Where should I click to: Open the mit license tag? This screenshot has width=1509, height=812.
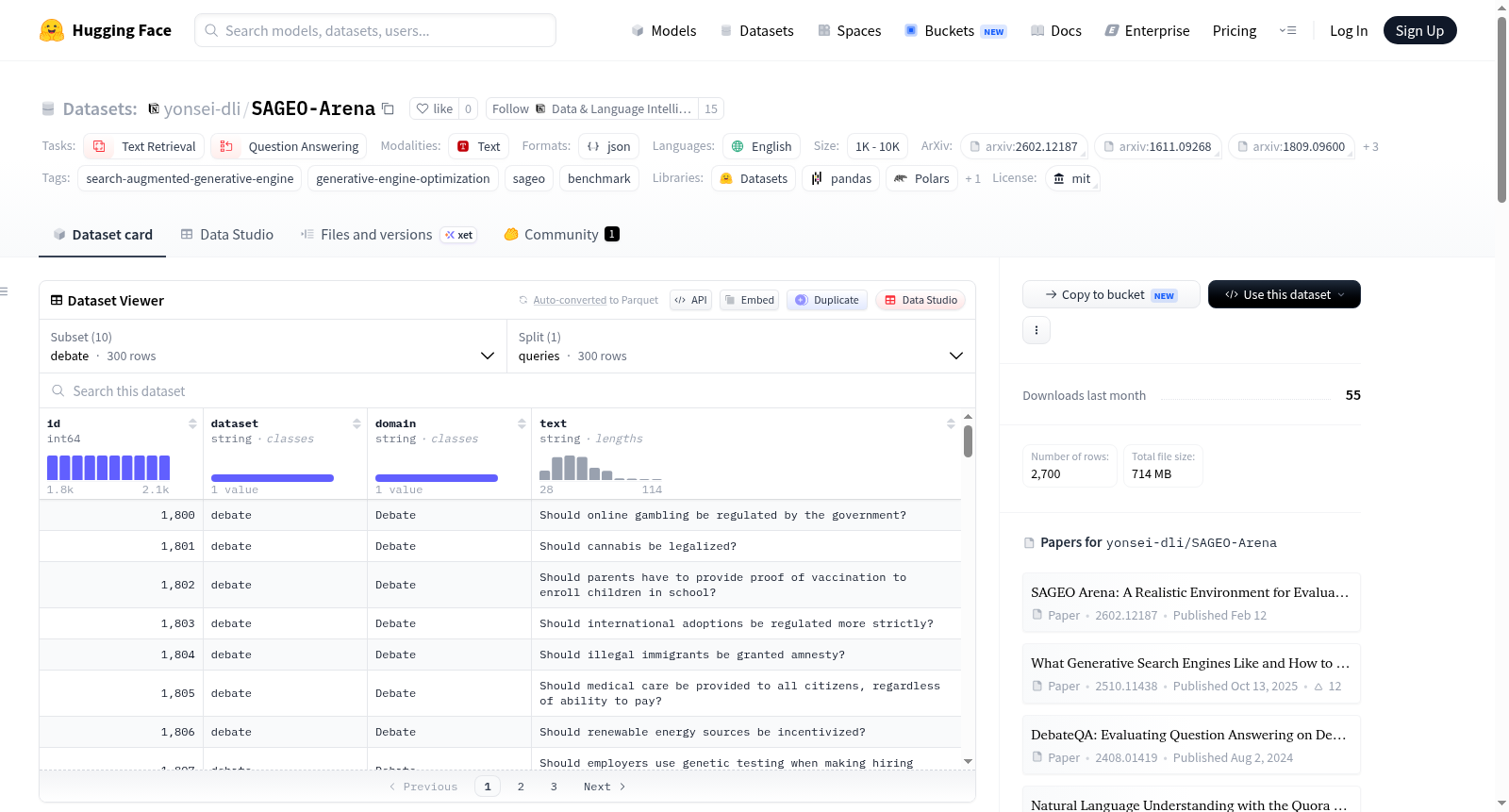[1072, 178]
